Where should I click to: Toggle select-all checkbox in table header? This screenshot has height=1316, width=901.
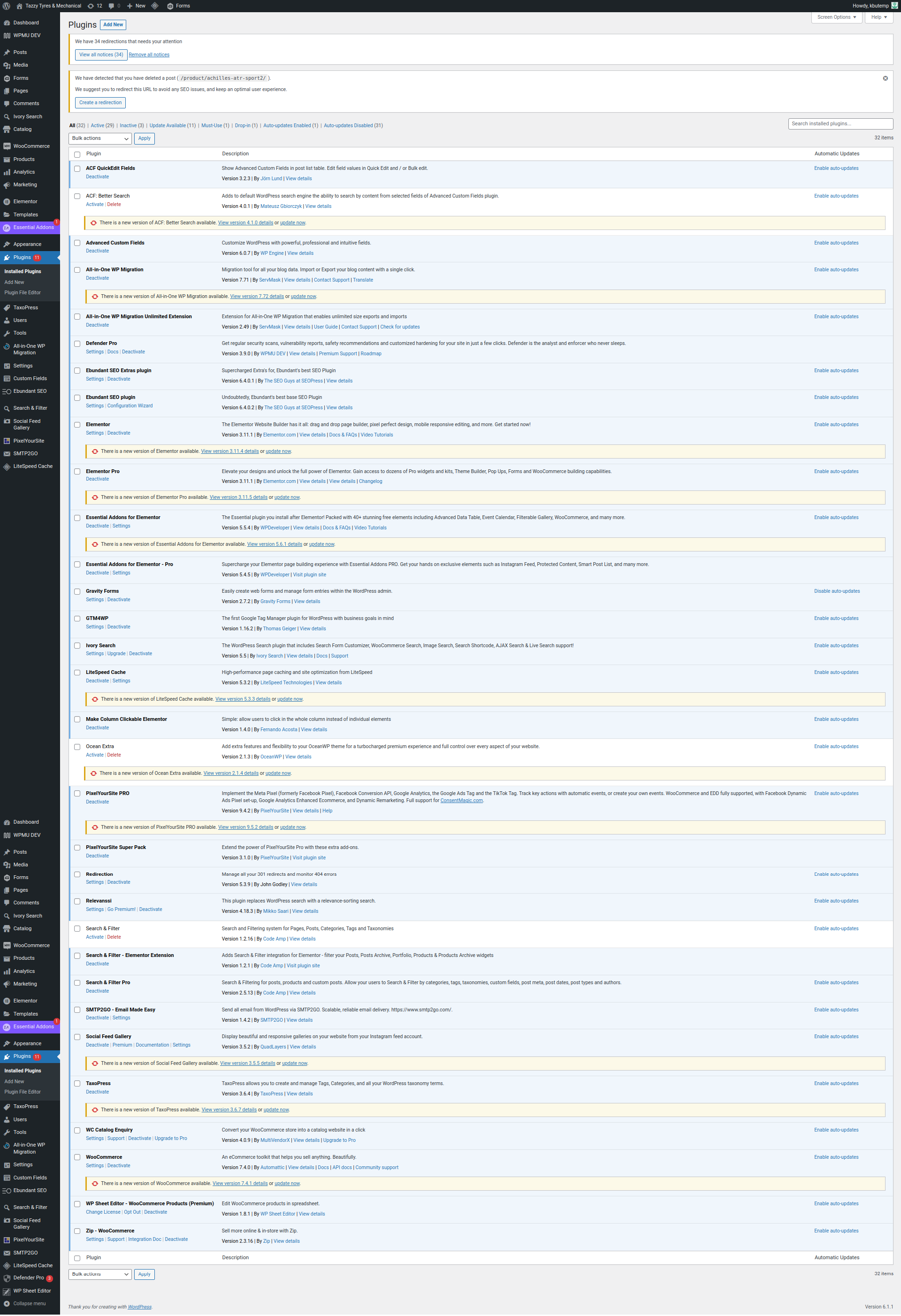pyautogui.click(x=77, y=154)
